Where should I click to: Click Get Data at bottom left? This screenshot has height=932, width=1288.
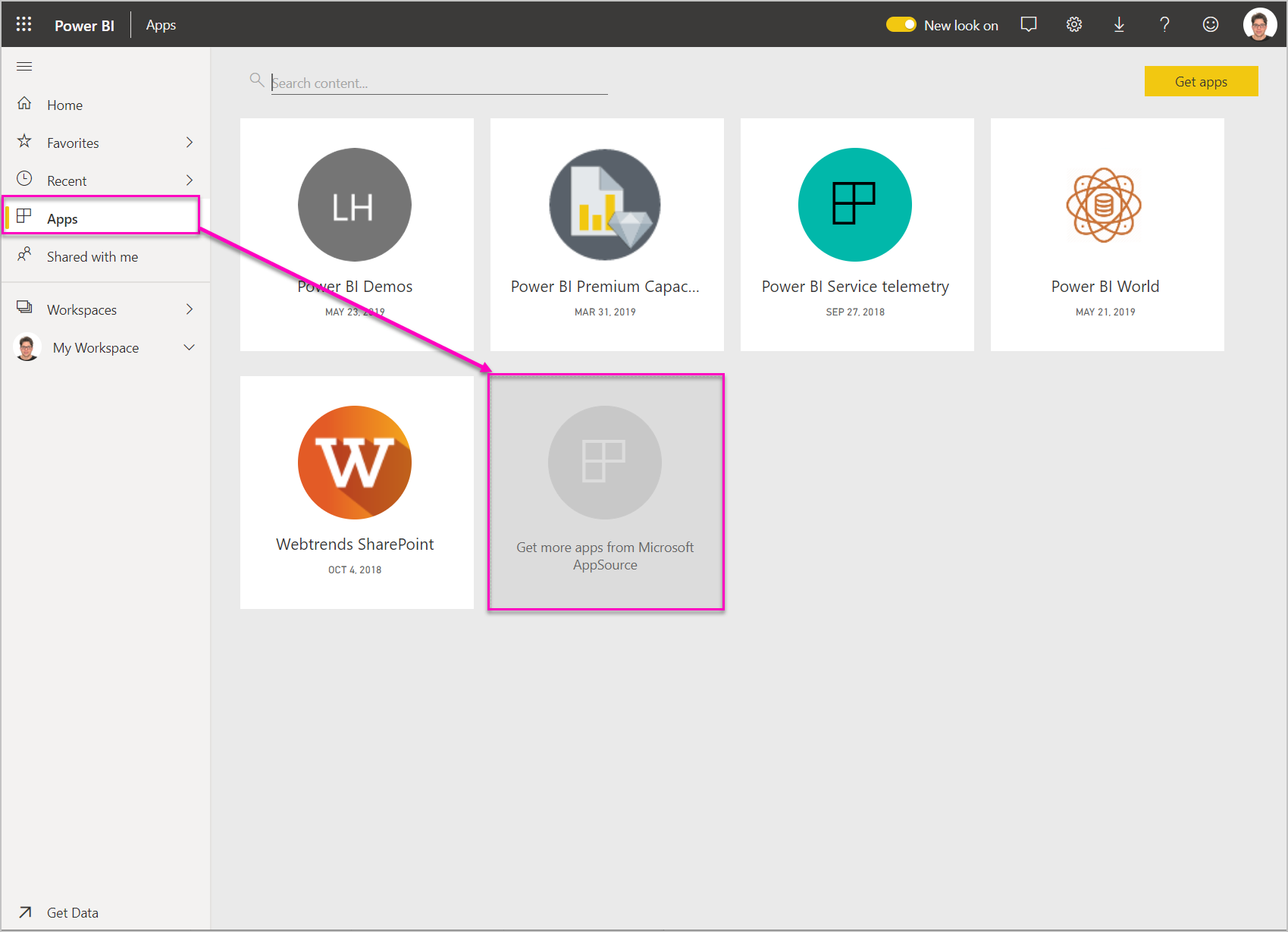[x=73, y=912]
